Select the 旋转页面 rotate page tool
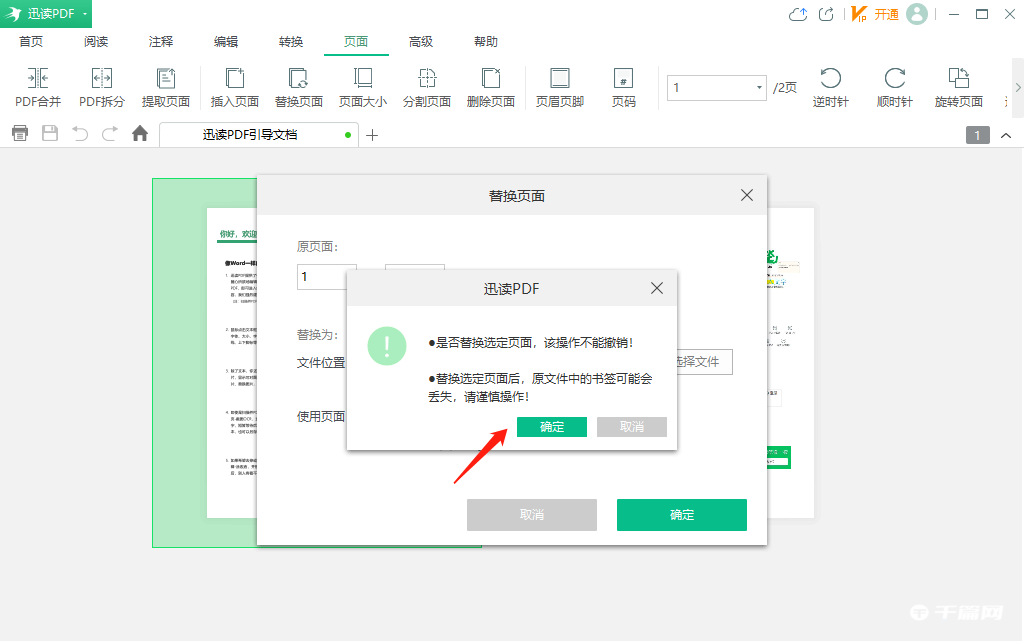 [x=957, y=87]
